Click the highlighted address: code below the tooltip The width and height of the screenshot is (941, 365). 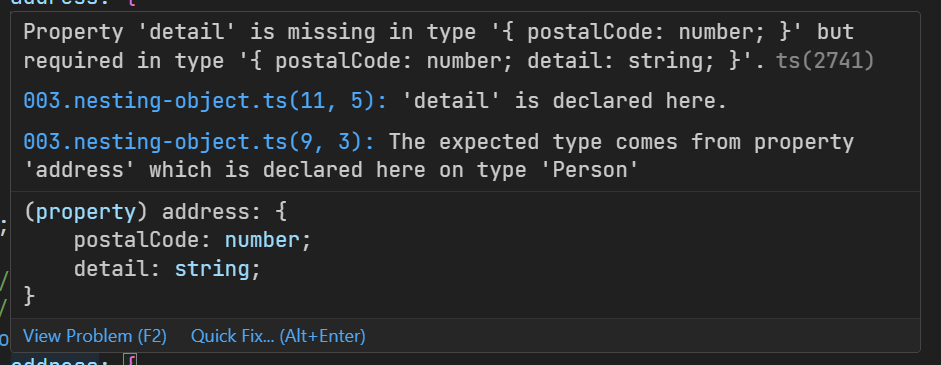pyautogui.click(x=55, y=360)
